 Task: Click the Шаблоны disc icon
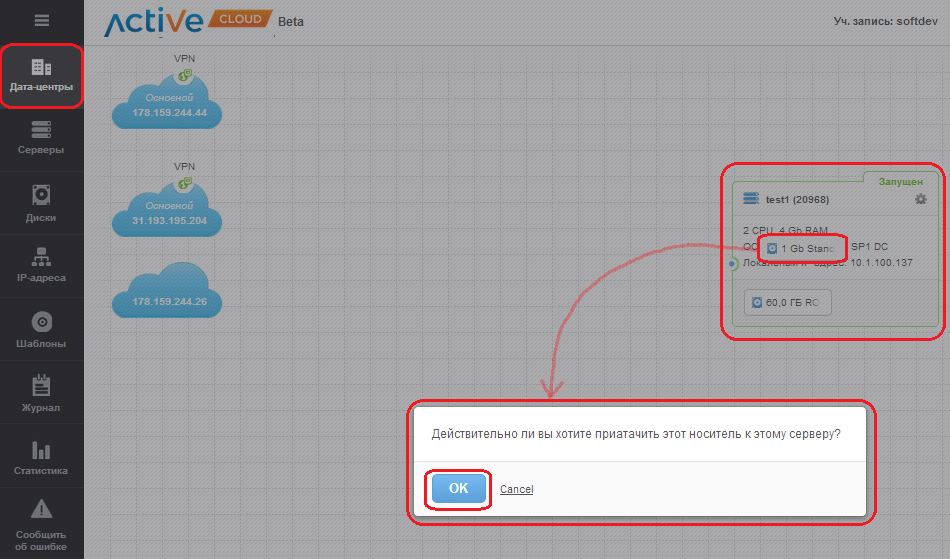[41, 322]
